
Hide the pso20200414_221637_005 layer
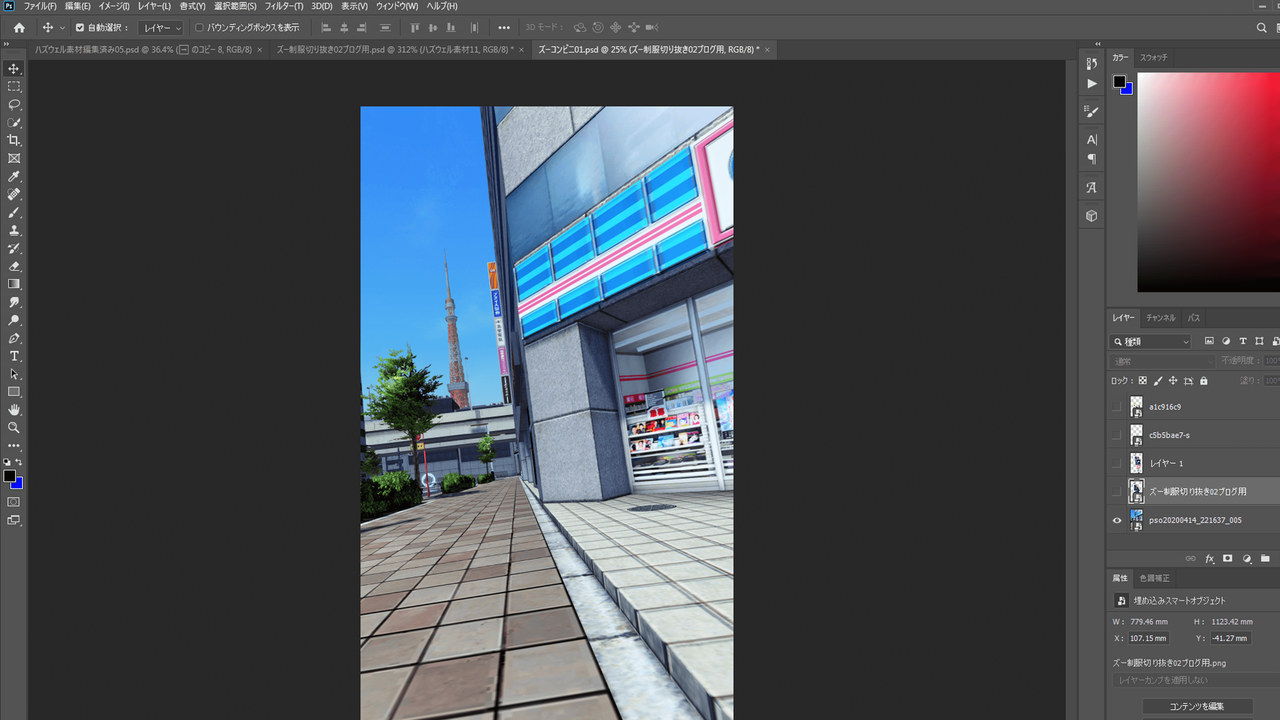pos(1117,520)
